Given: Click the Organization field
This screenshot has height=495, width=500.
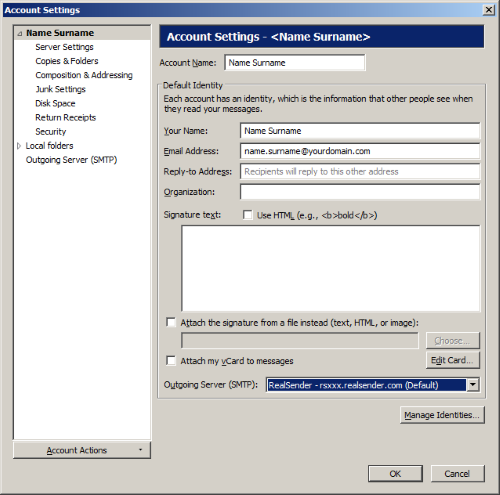Looking at the screenshot, I should coord(360,192).
